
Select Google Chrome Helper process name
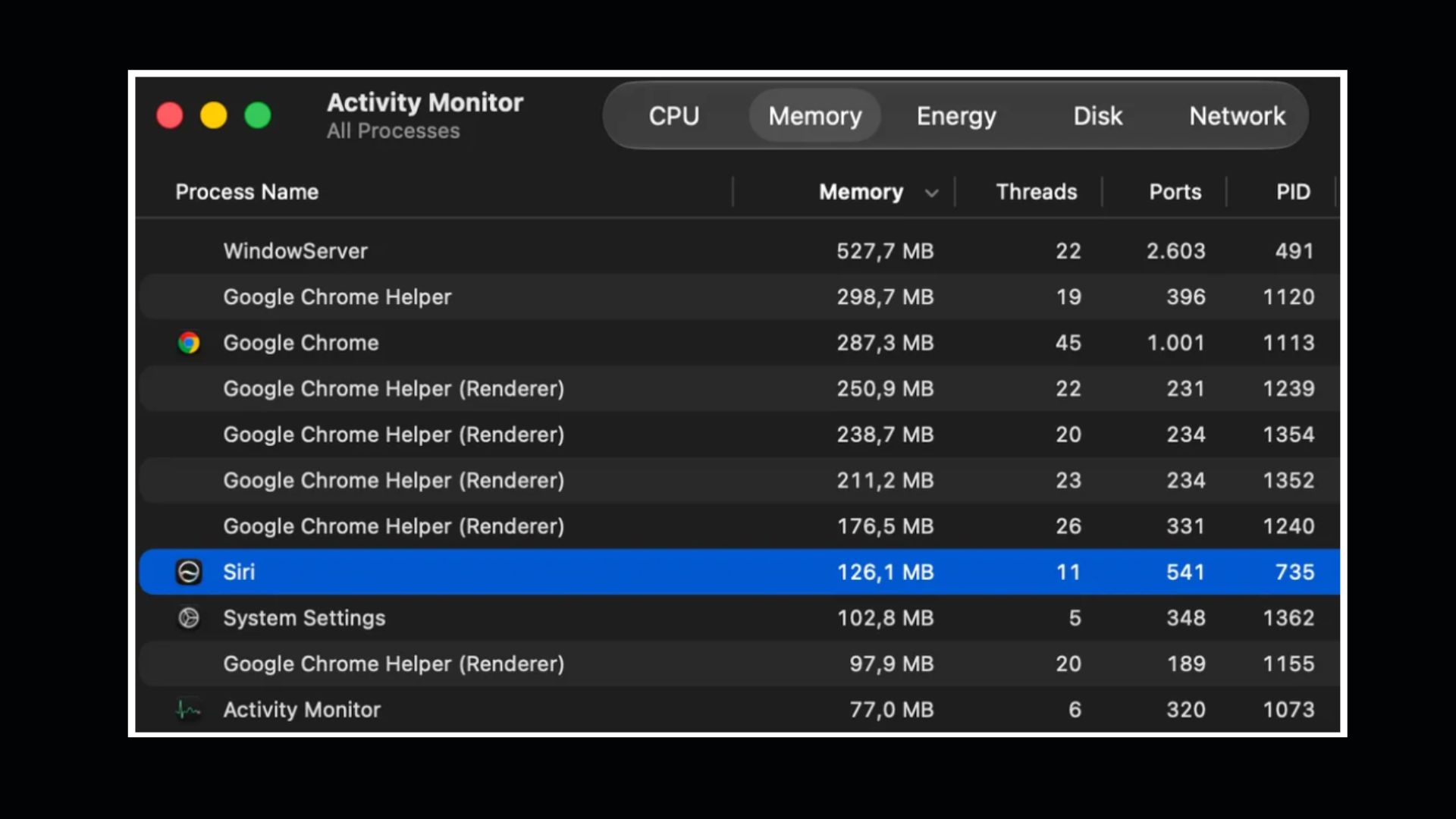(x=337, y=297)
